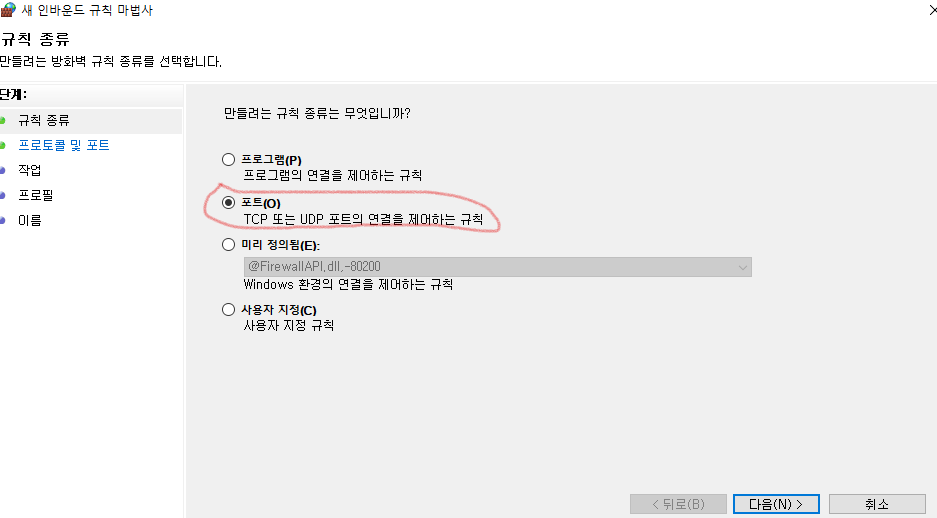The image size is (937, 518).
Task: Select the 작업 step in sidebar
Action: [29, 170]
